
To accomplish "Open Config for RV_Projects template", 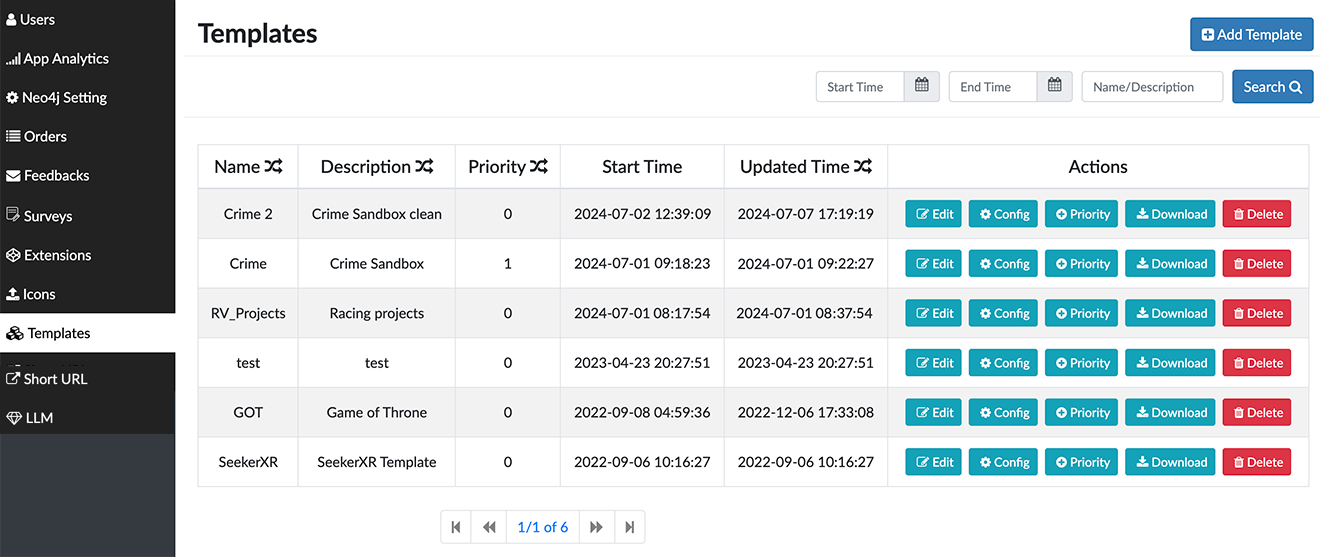I will tap(1003, 313).
